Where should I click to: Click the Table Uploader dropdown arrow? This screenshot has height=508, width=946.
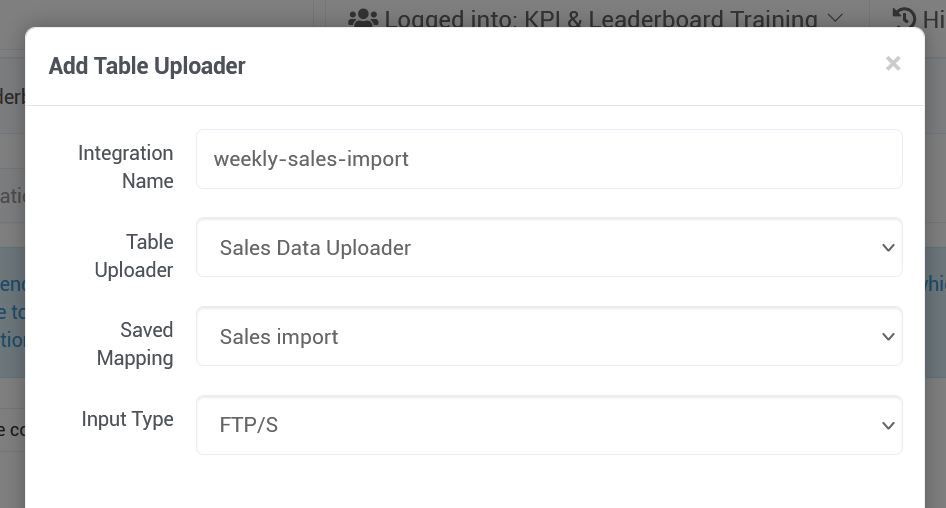[887, 248]
